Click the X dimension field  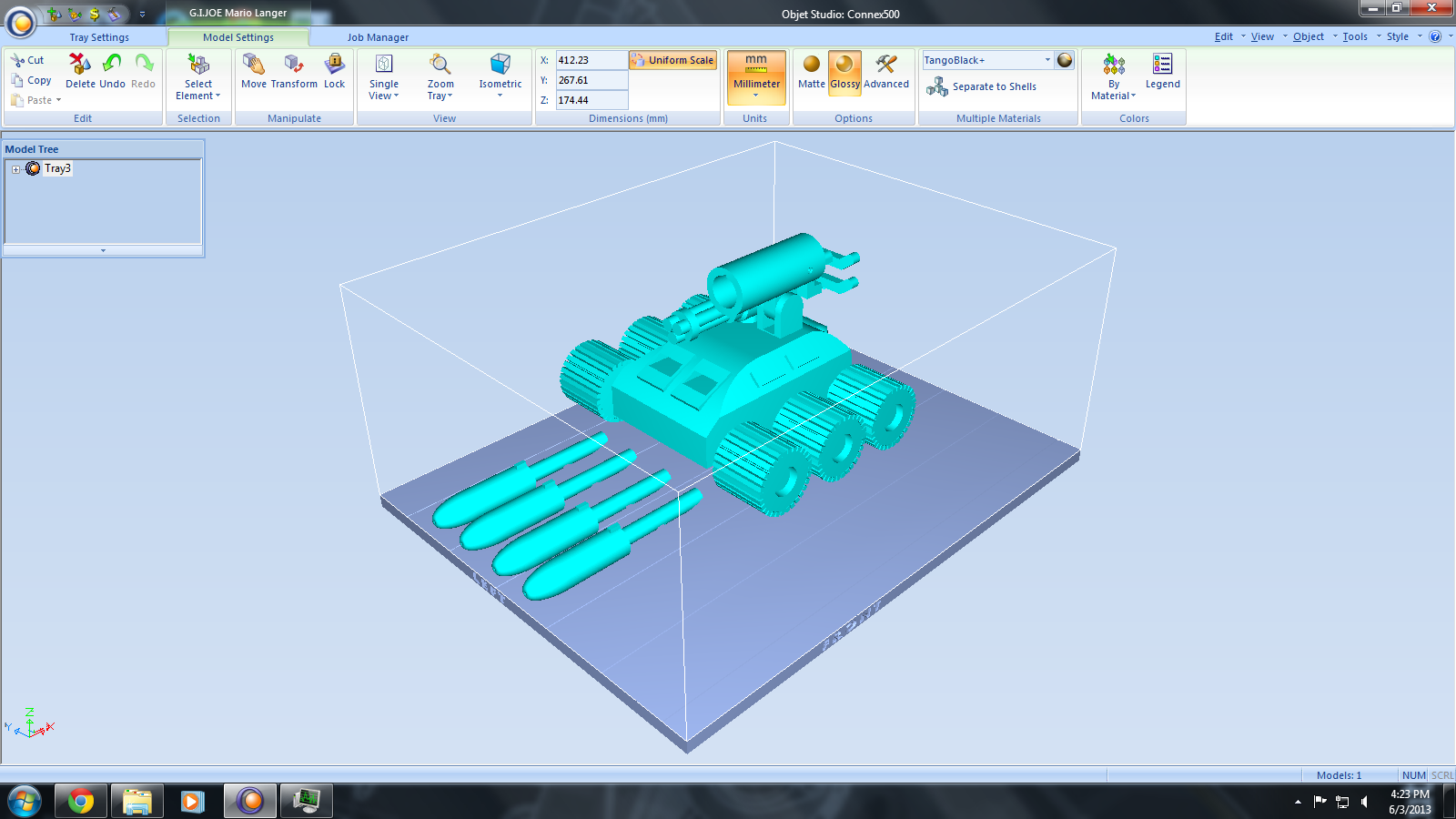591,60
